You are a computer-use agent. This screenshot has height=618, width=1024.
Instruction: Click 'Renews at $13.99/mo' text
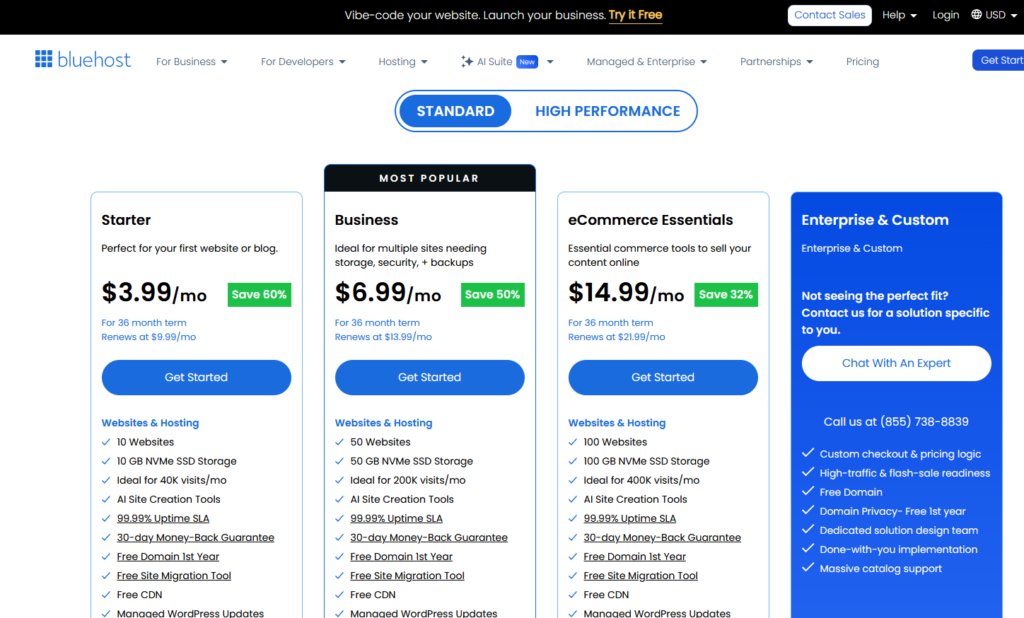point(383,336)
